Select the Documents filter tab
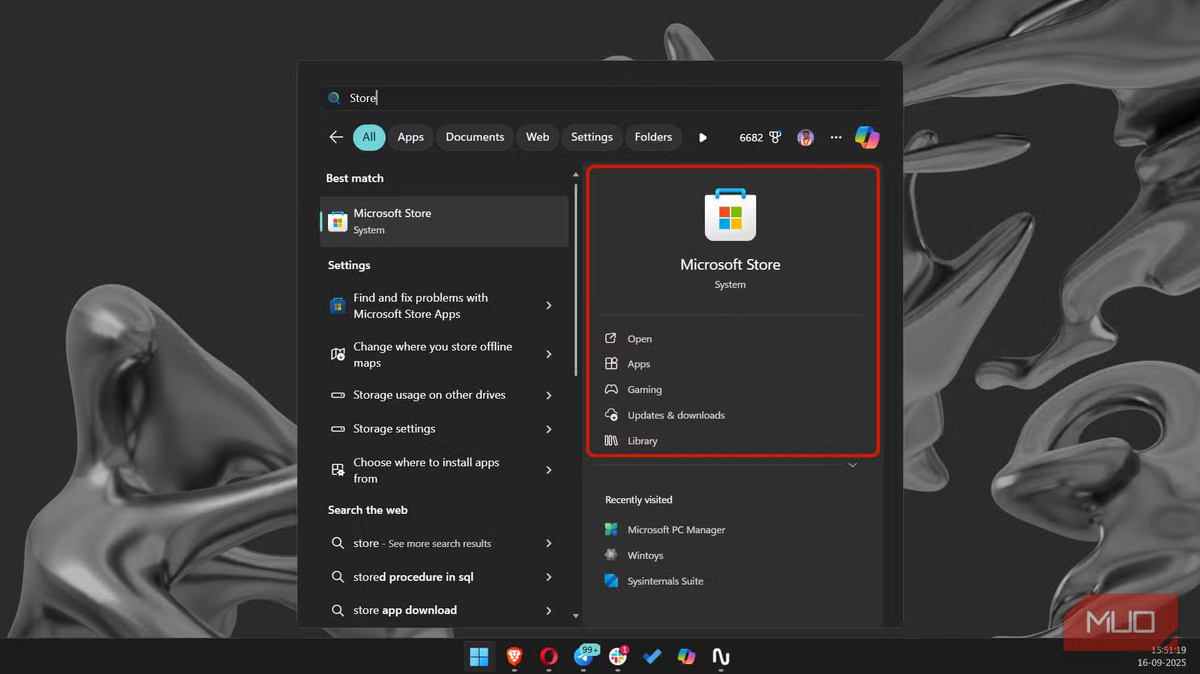This screenshot has width=1200, height=674. tap(474, 137)
